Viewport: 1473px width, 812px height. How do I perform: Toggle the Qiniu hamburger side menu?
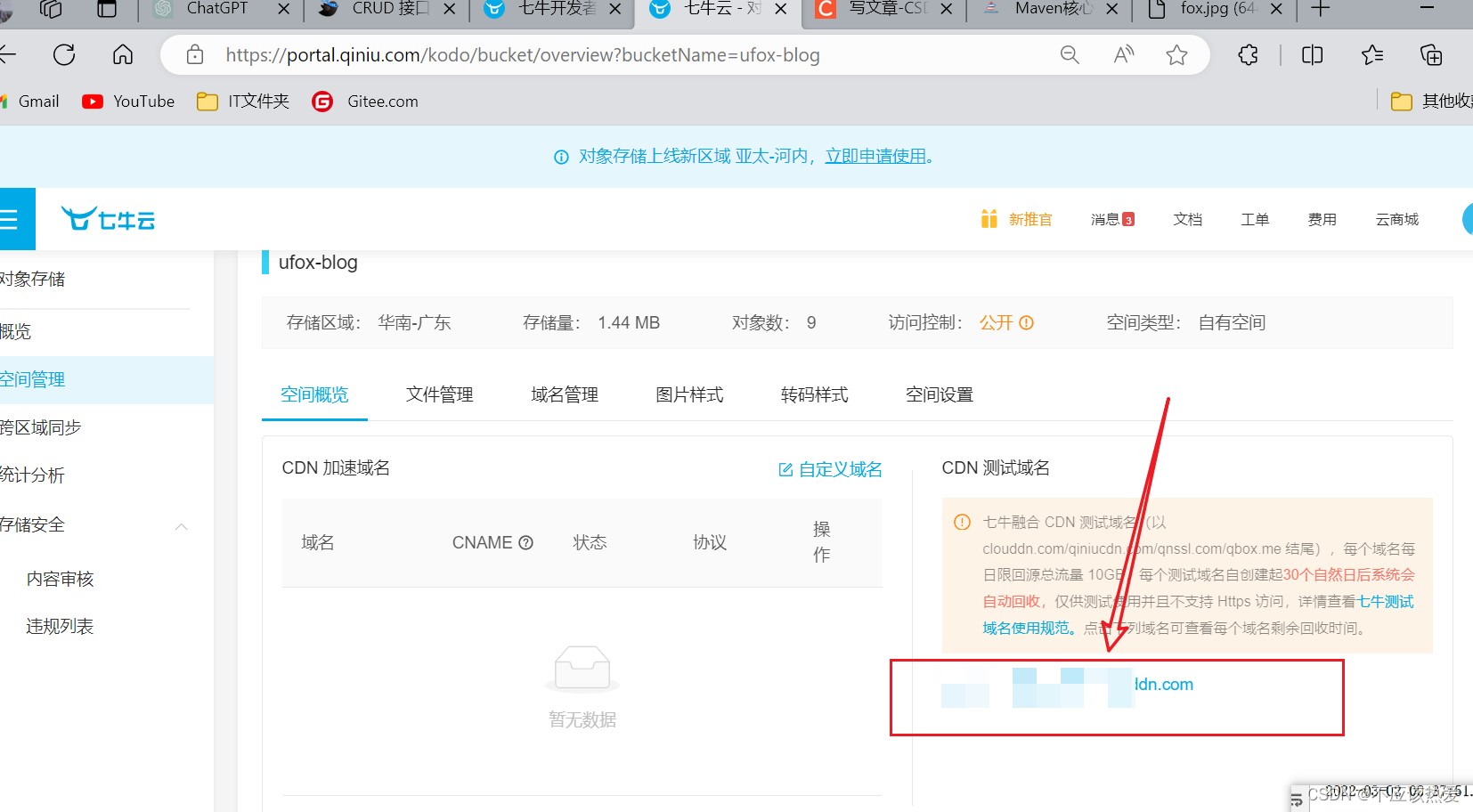tap(11, 219)
